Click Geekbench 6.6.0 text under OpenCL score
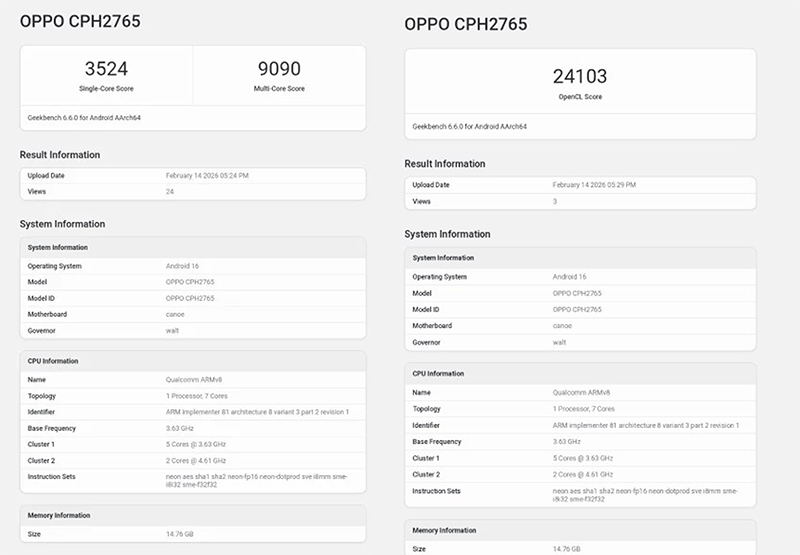800x555 pixels. click(469, 127)
